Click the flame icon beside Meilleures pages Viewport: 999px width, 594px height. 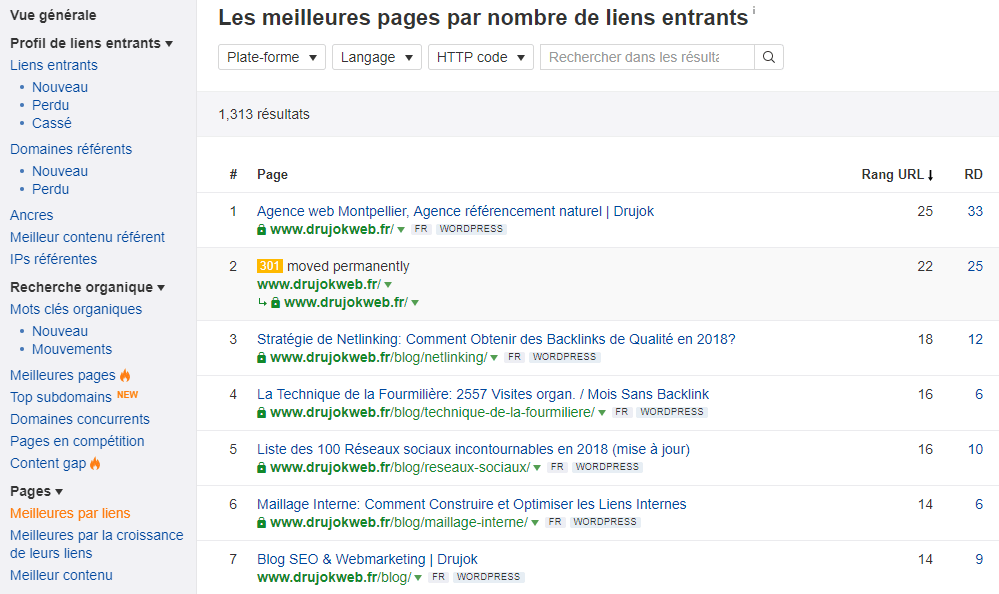[125, 375]
